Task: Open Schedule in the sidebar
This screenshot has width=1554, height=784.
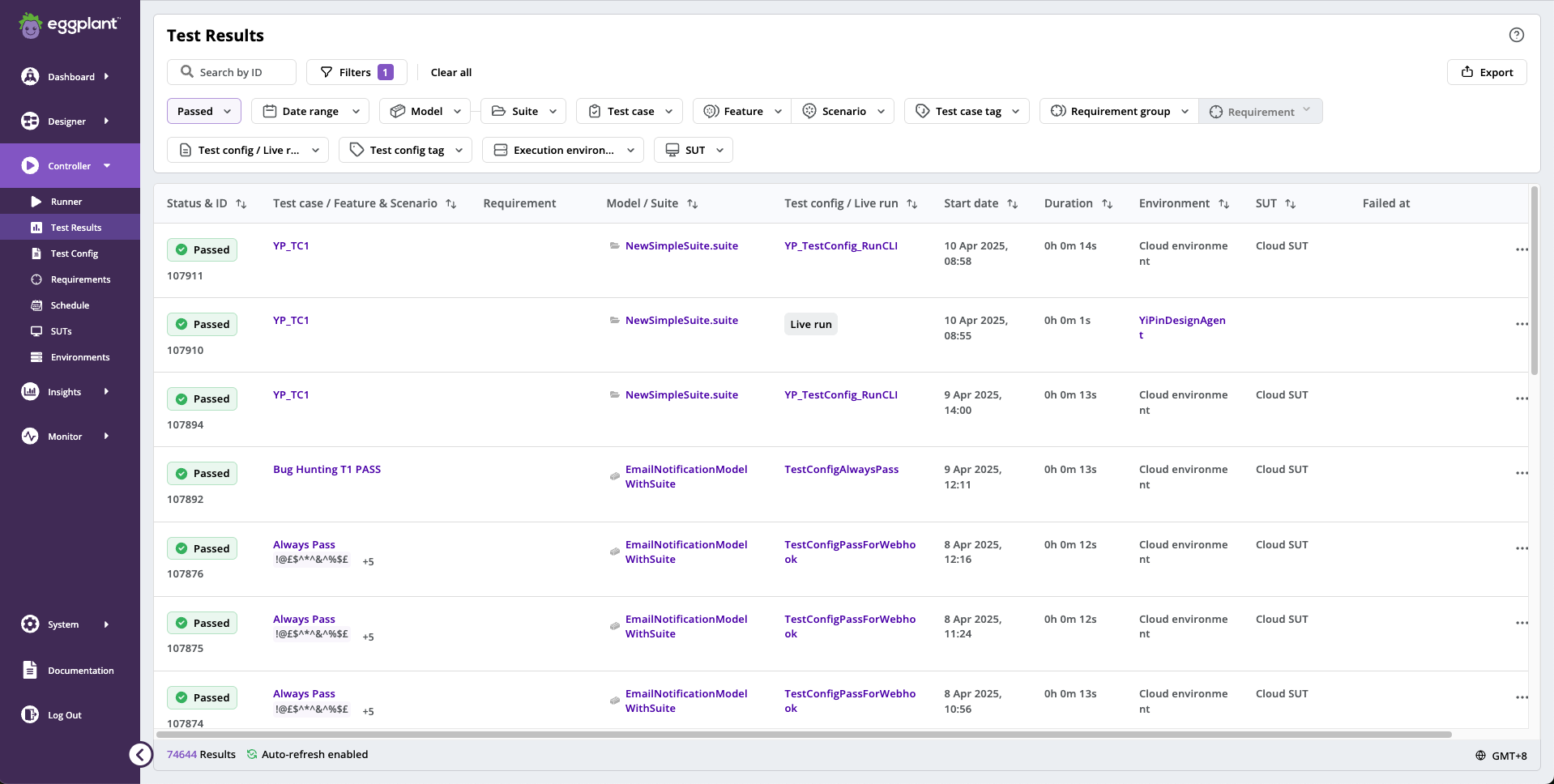Action: [x=70, y=305]
